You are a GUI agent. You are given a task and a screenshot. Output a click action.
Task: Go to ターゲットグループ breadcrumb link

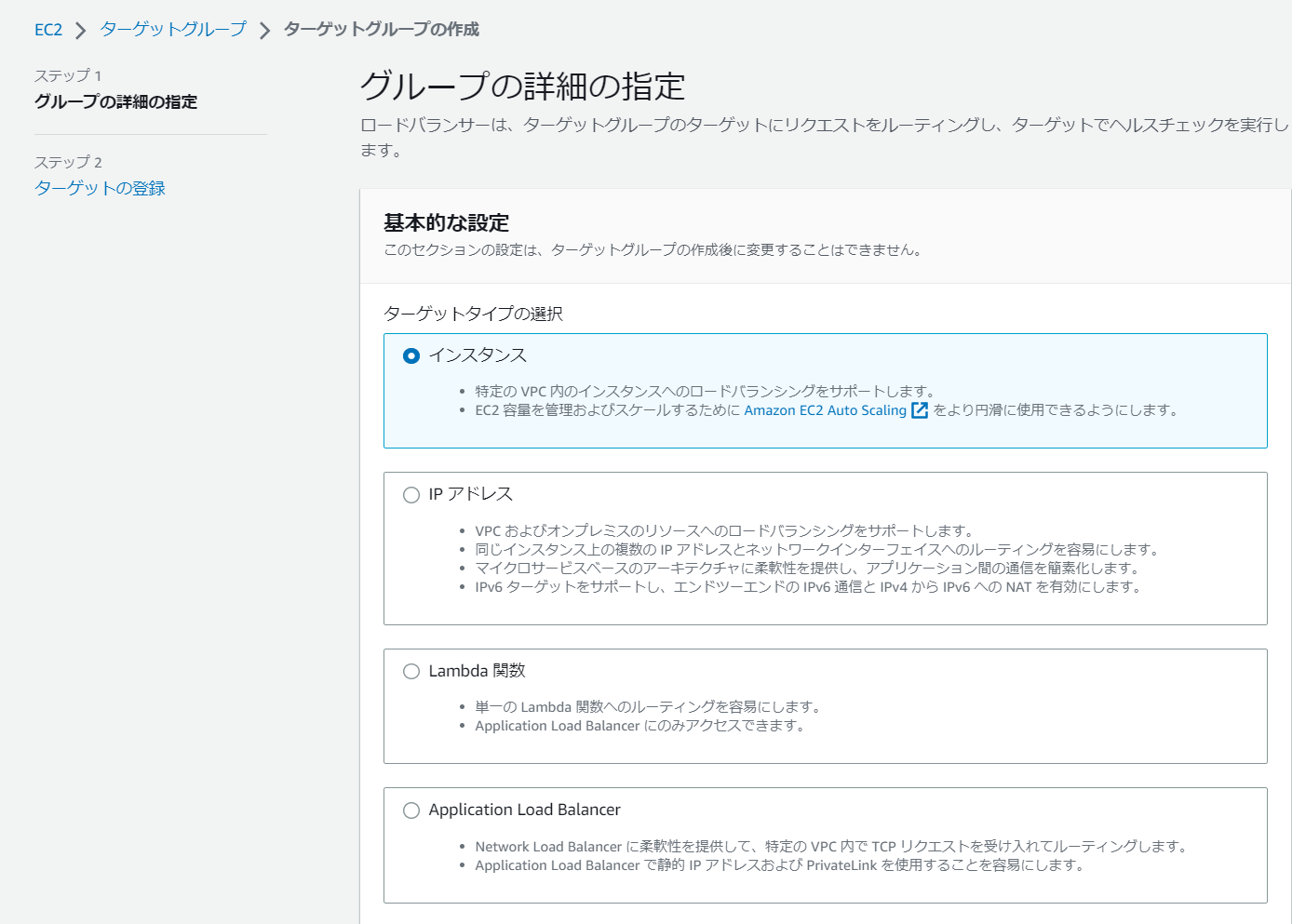click(173, 30)
